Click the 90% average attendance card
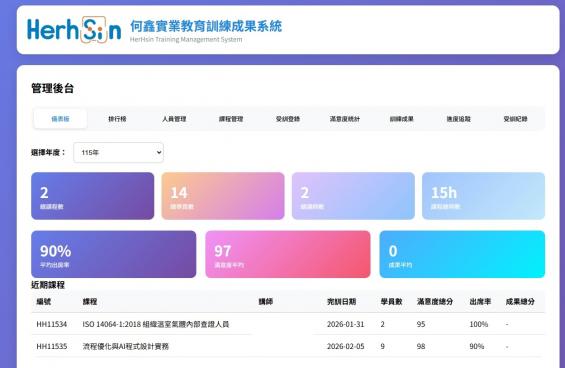The width and height of the screenshot is (565, 368). point(114,254)
